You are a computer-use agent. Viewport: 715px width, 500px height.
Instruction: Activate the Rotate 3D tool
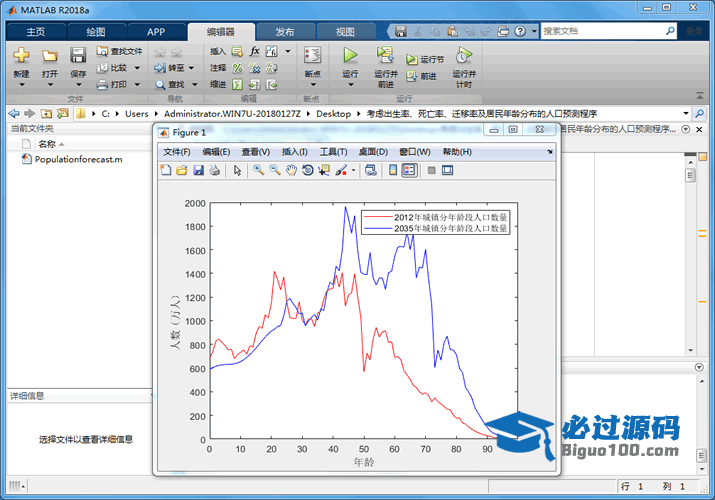307,171
